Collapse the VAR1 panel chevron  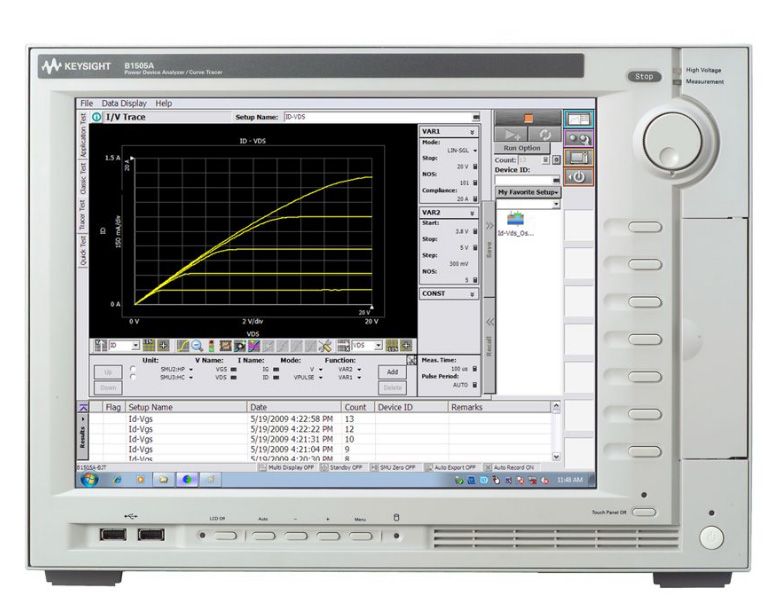tap(472, 132)
